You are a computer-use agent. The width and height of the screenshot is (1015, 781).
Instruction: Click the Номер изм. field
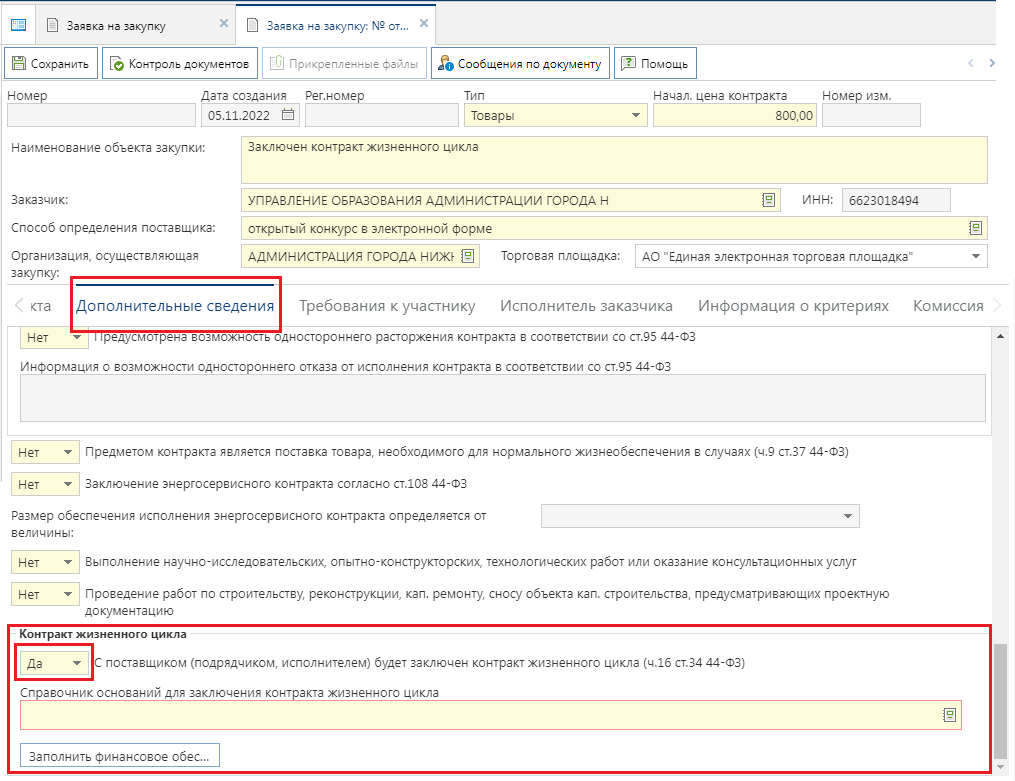tap(871, 116)
